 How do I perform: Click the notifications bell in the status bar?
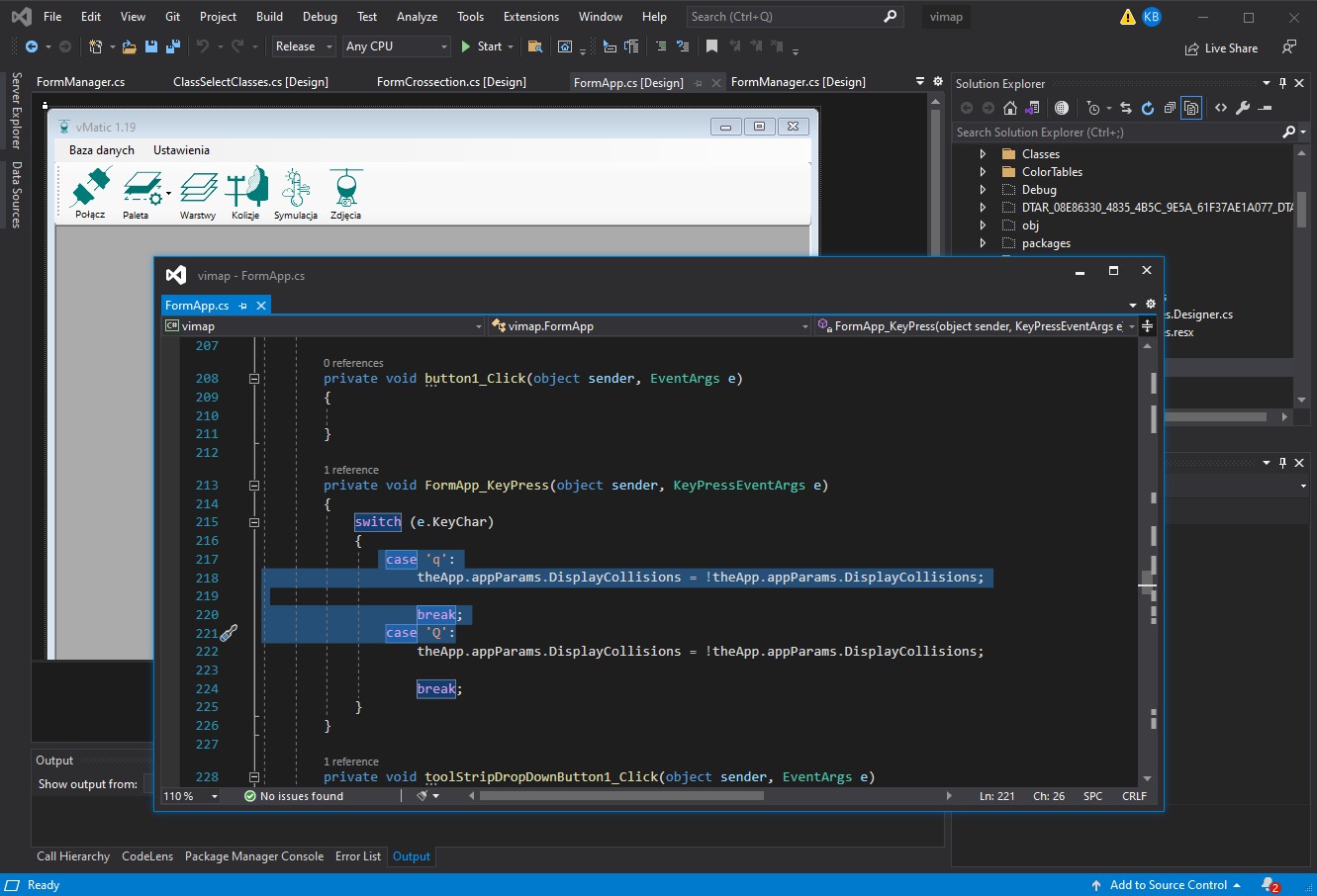coord(1270,885)
